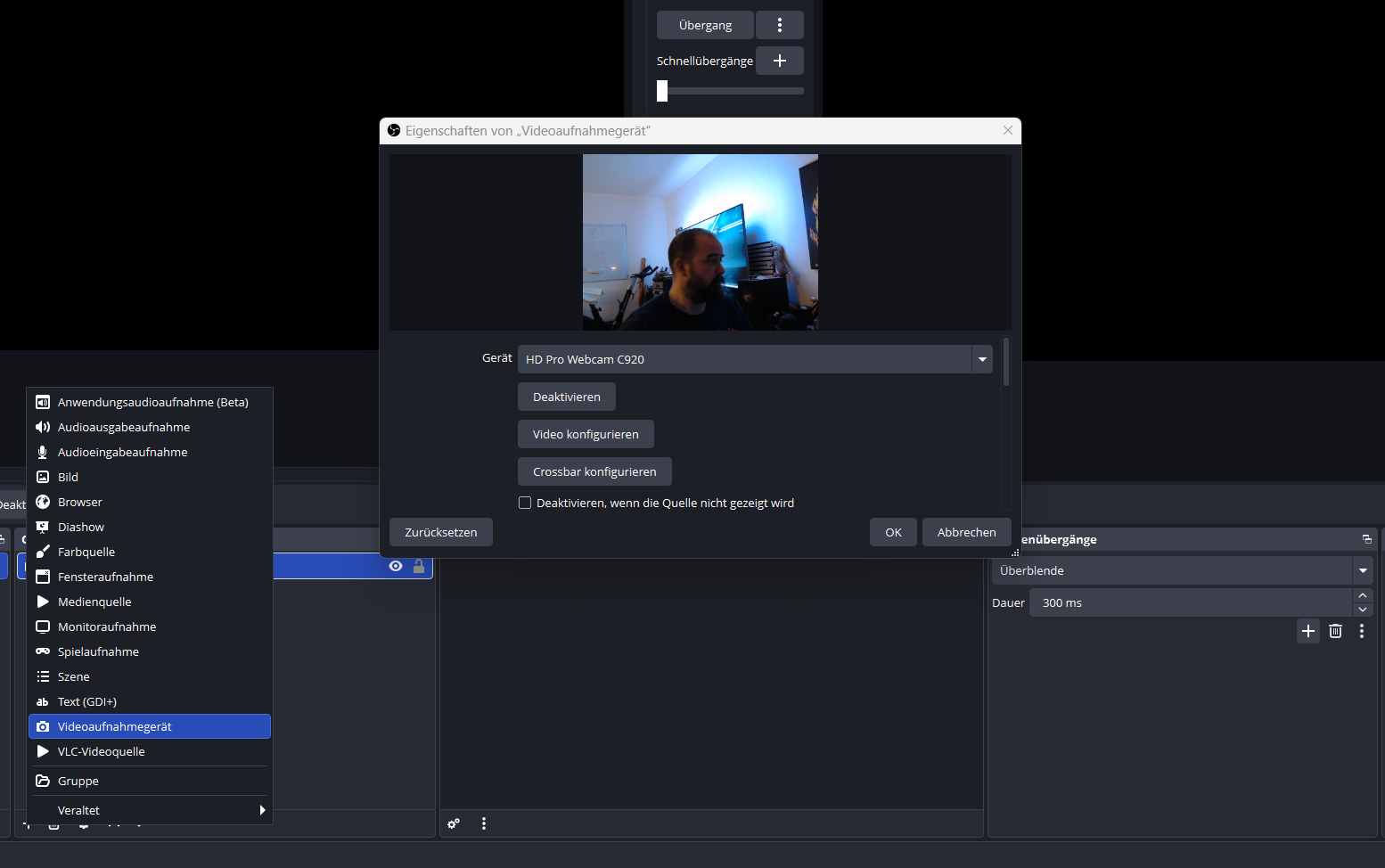Open transition options three-dot menu beside trash
Viewport: 1385px width, 868px height.
1361,631
